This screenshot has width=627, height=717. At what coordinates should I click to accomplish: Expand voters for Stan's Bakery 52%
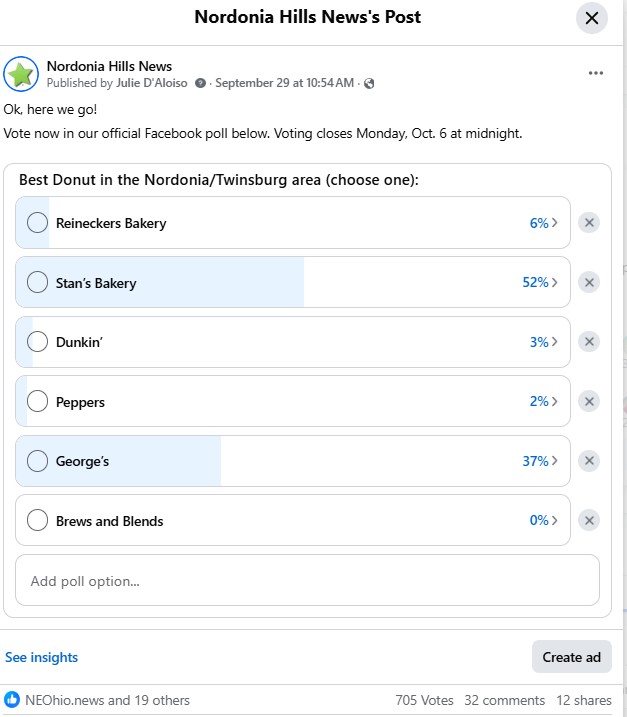pos(540,283)
